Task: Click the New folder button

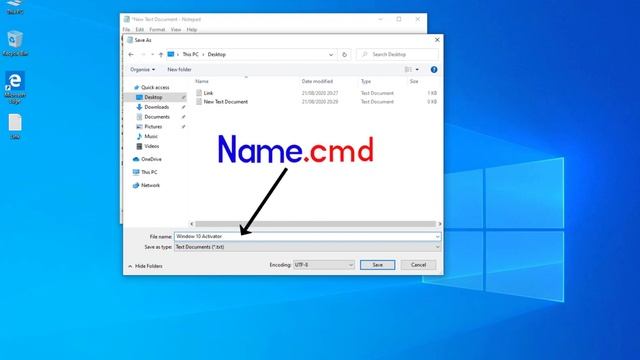Action: (x=179, y=69)
